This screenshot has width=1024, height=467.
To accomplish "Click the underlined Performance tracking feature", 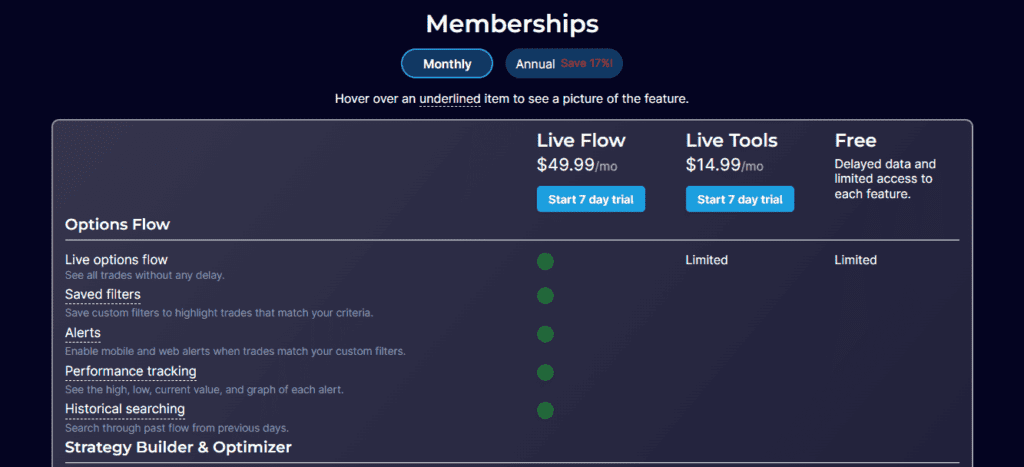I will click(x=131, y=372).
